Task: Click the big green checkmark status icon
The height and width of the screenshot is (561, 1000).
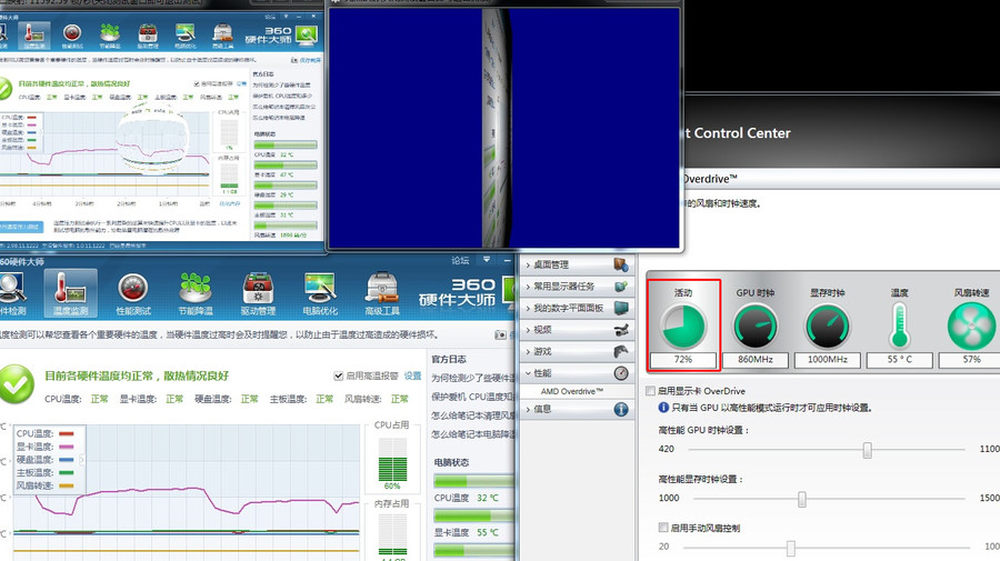Action: pyautogui.click(x=17, y=384)
